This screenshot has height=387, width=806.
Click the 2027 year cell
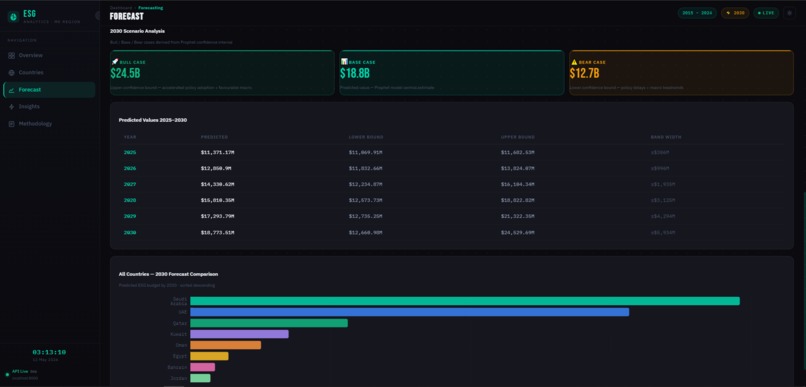tap(130, 185)
